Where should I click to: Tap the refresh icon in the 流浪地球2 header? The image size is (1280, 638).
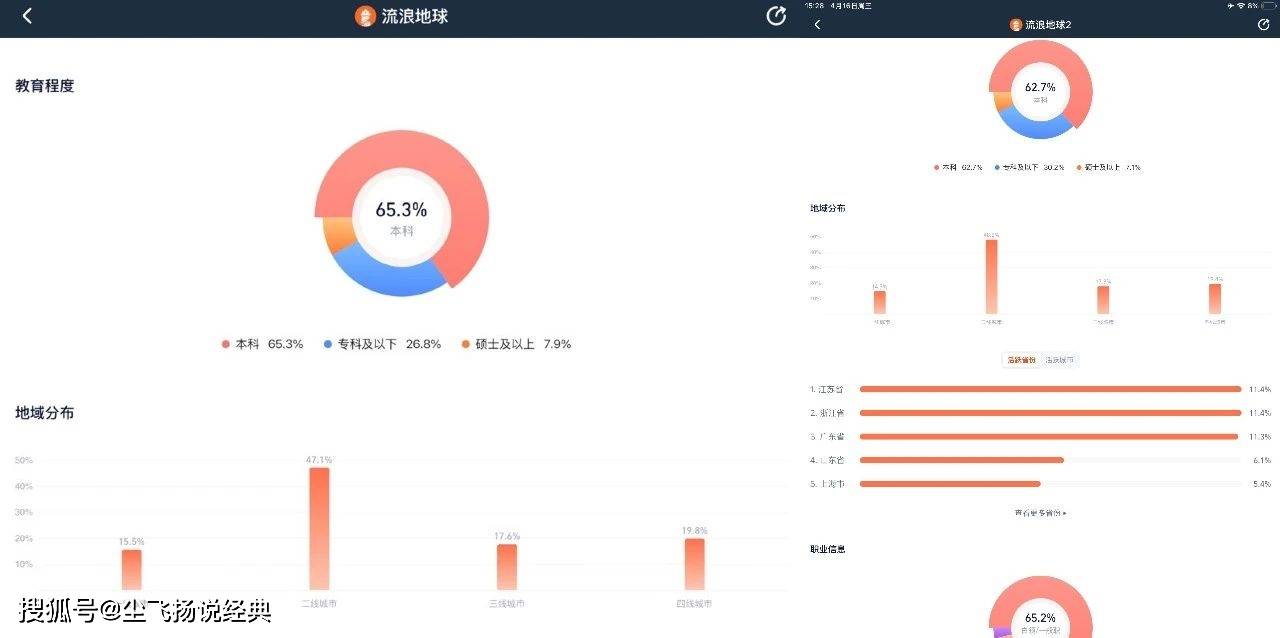point(1263,24)
